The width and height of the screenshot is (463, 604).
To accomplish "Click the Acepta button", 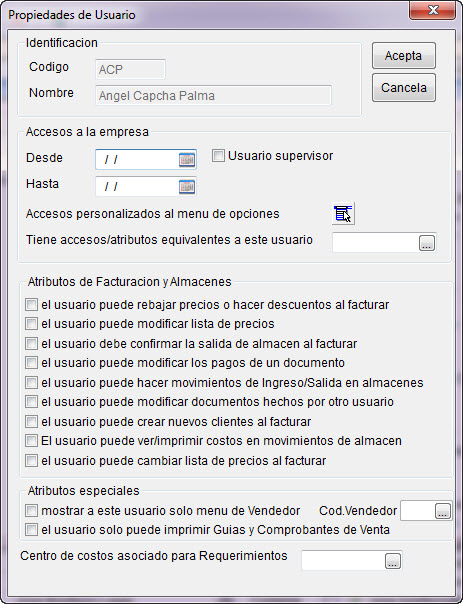I will click(x=404, y=56).
